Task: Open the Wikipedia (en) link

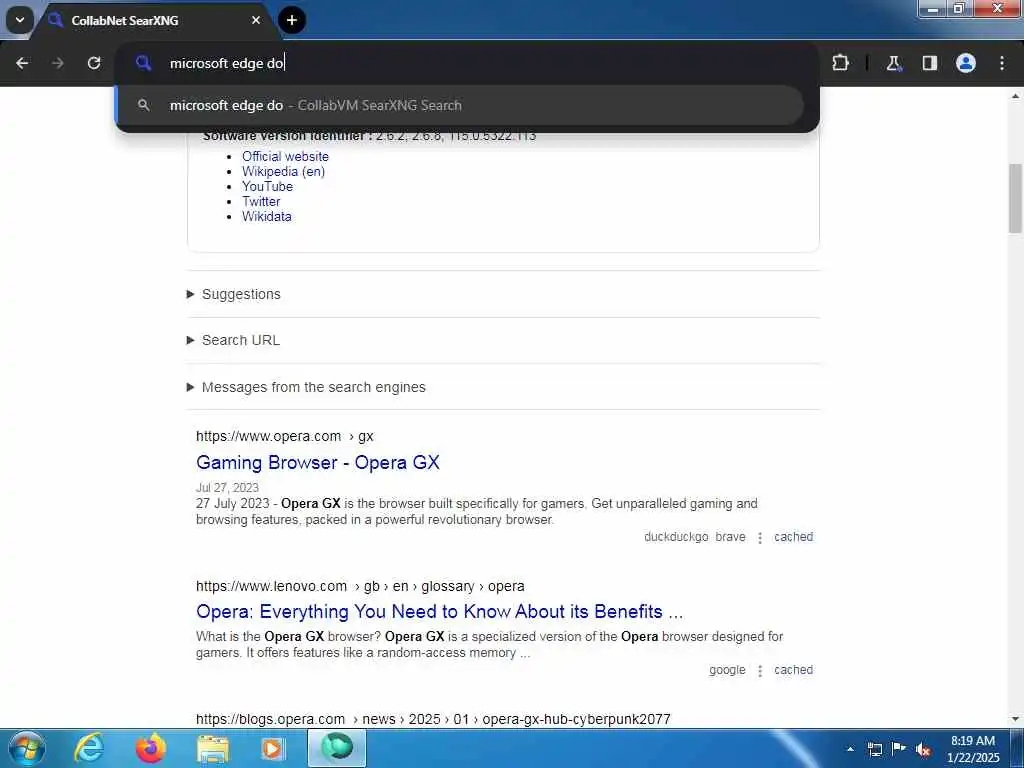Action: 283,172
